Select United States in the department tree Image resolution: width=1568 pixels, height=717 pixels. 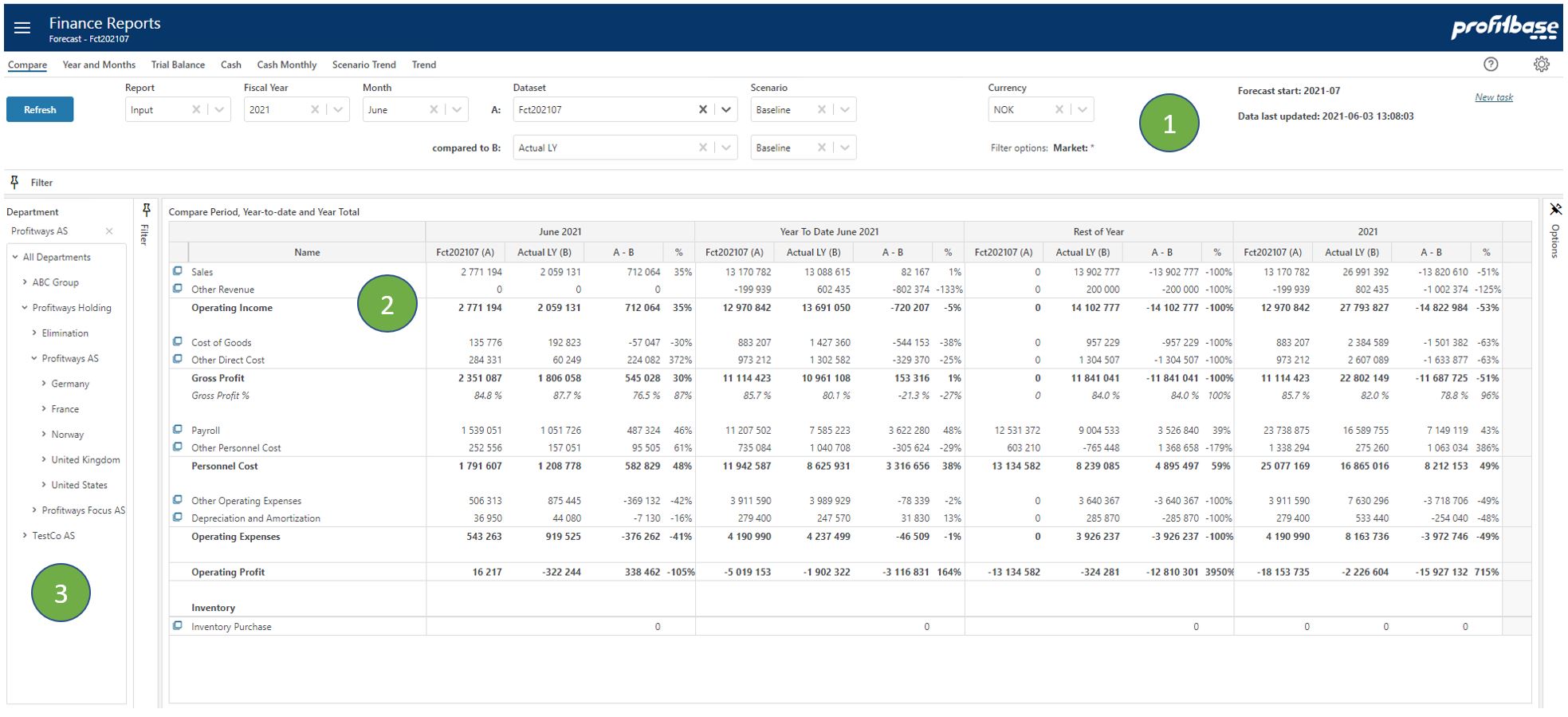pos(79,485)
